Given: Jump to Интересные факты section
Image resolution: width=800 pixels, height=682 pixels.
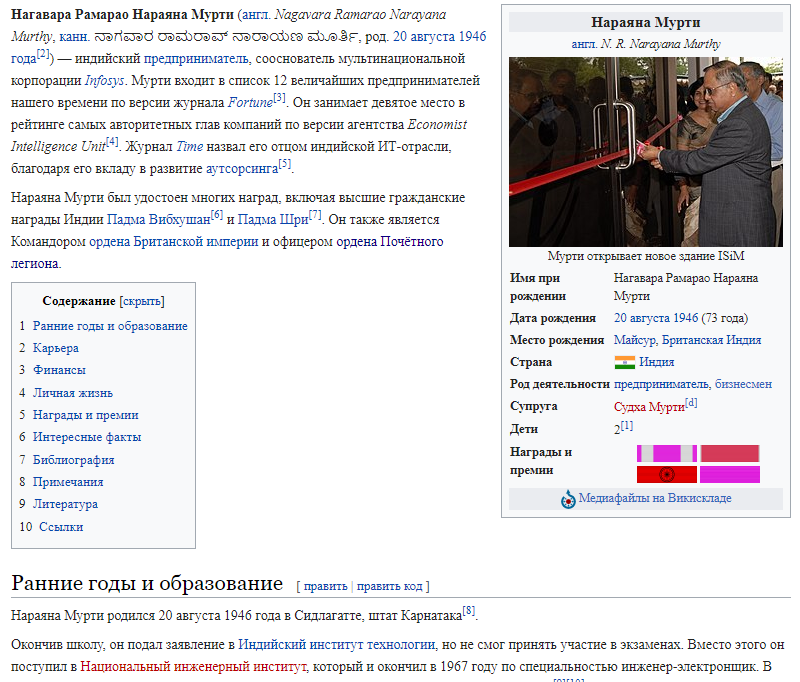Looking at the screenshot, I should (87, 437).
